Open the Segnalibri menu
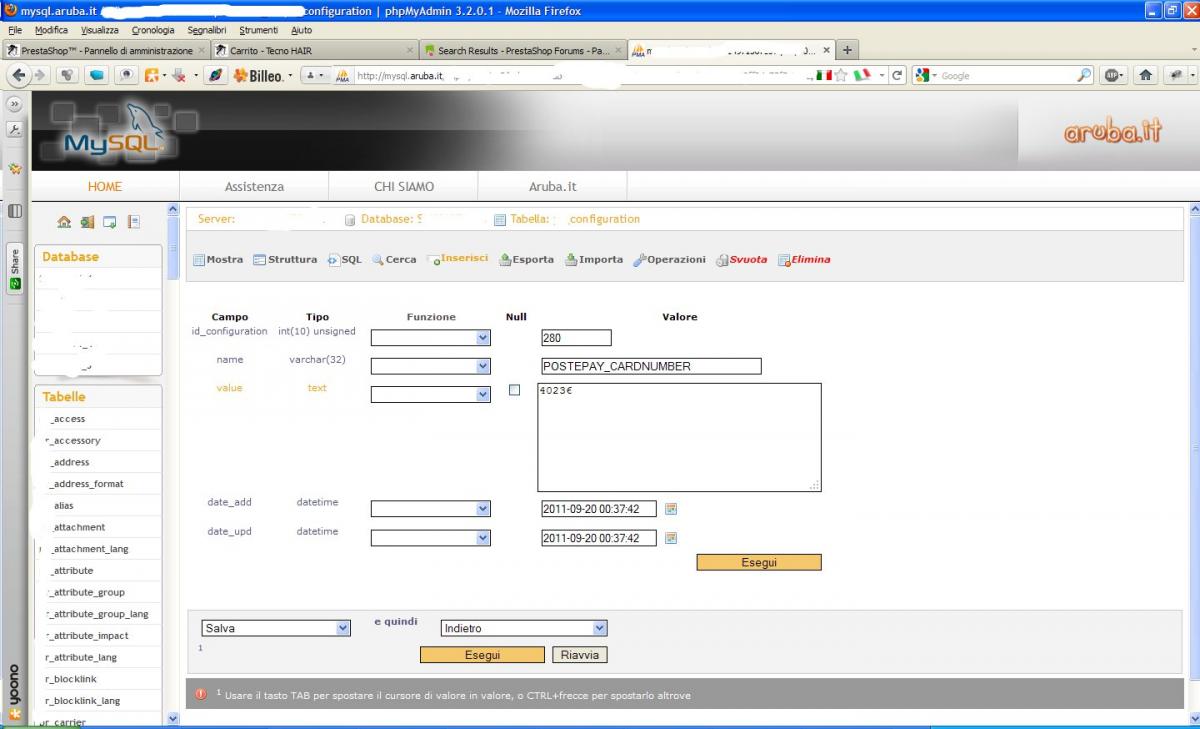 pyautogui.click(x=207, y=30)
